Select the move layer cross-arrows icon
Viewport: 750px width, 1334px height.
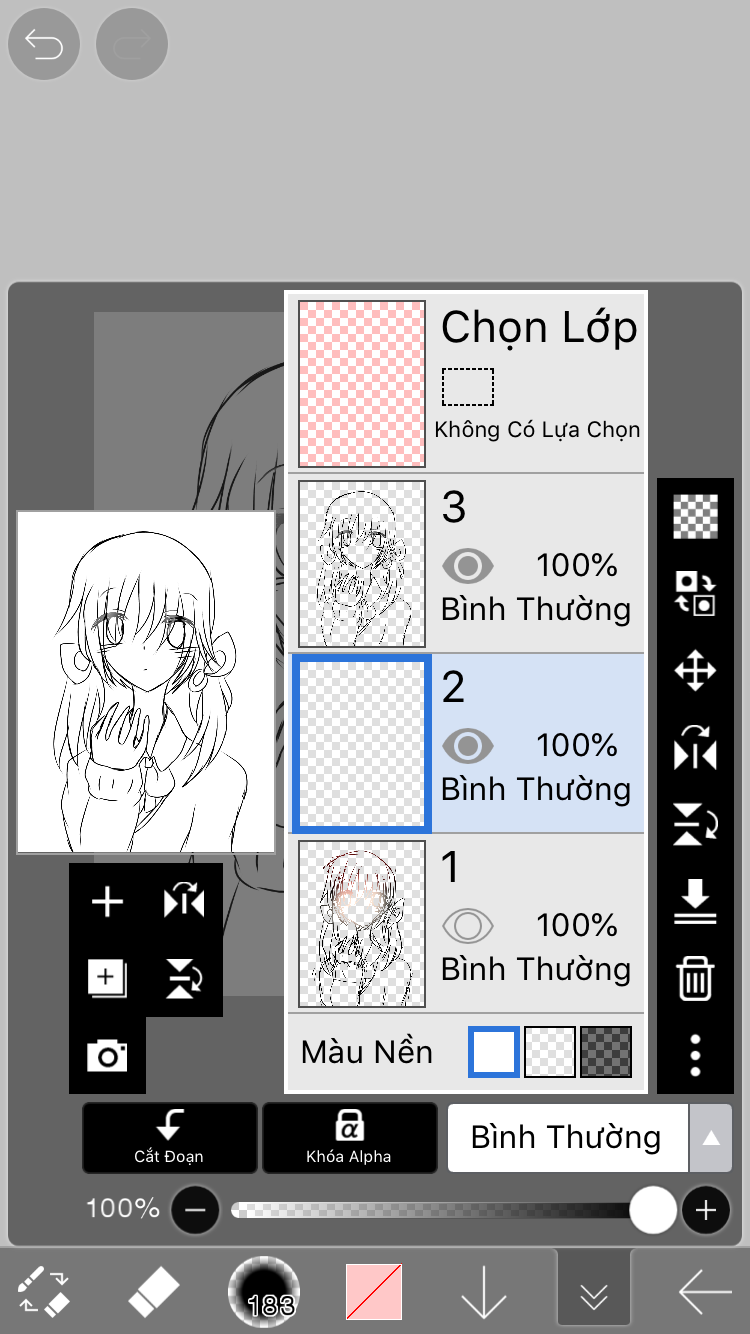click(x=695, y=671)
